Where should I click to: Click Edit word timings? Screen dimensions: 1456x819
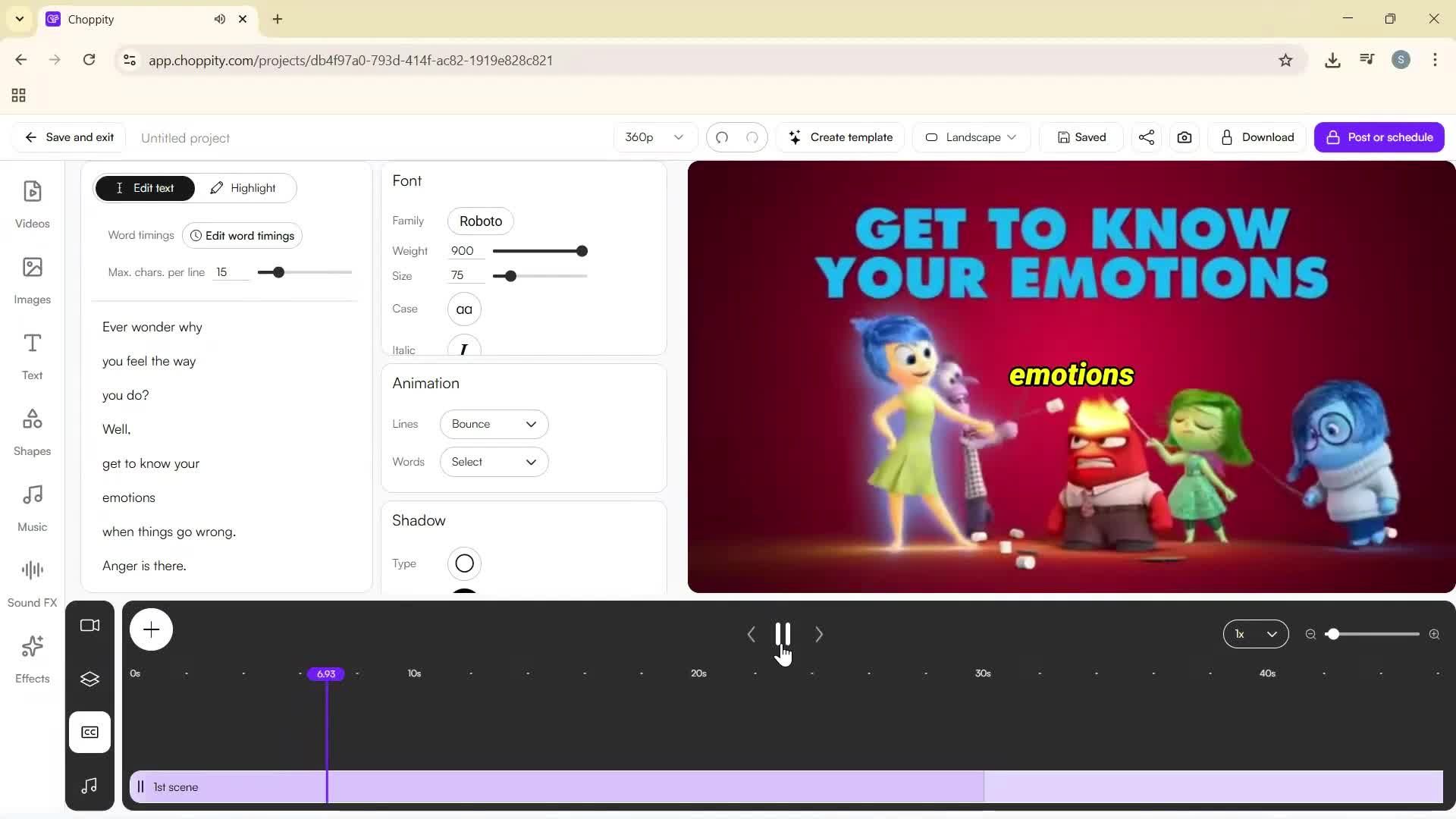coord(241,235)
